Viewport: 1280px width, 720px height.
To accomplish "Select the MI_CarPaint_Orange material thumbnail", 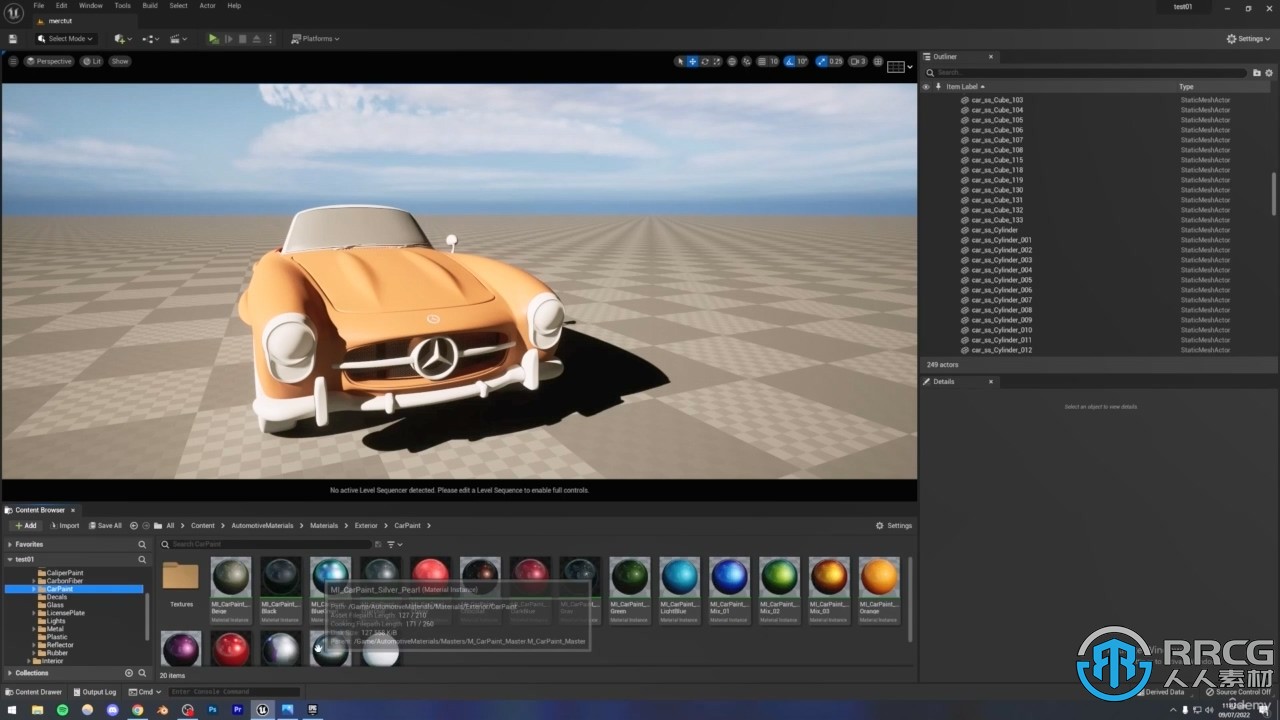I will click(x=879, y=590).
